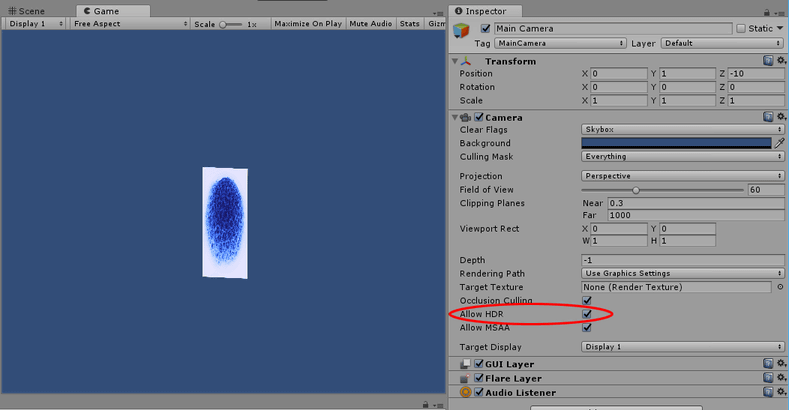Click the Camera component icon
The height and width of the screenshot is (410, 789).
pos(465,117)
